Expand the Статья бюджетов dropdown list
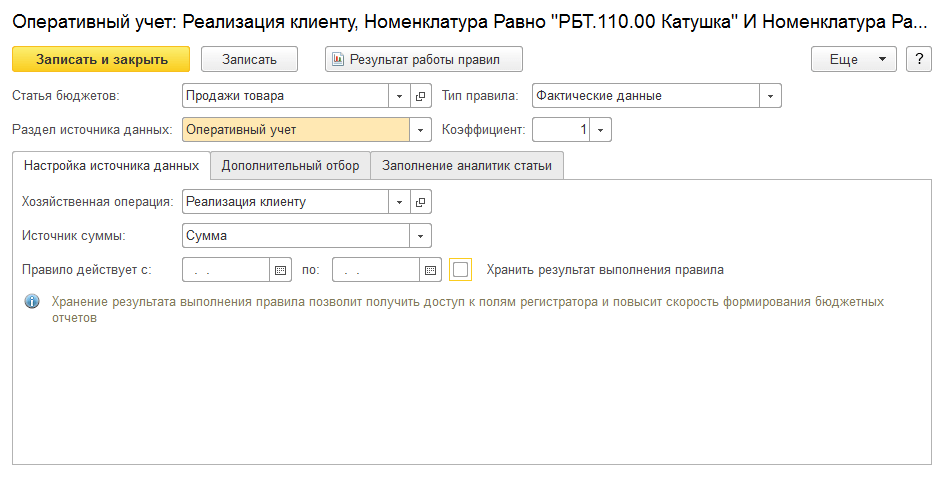The width and height of the screenshot is (949, 477). (x=399, y=96)
